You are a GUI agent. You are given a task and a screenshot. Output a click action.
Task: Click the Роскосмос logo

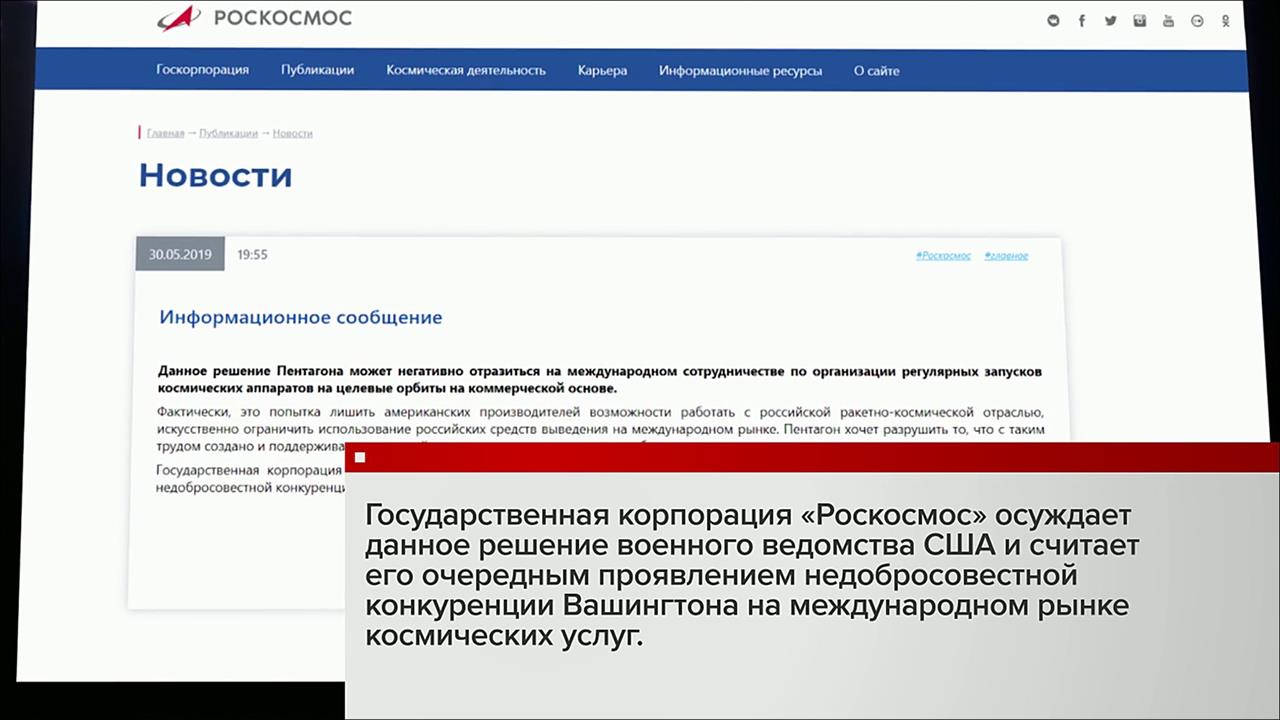coord(254,18)
